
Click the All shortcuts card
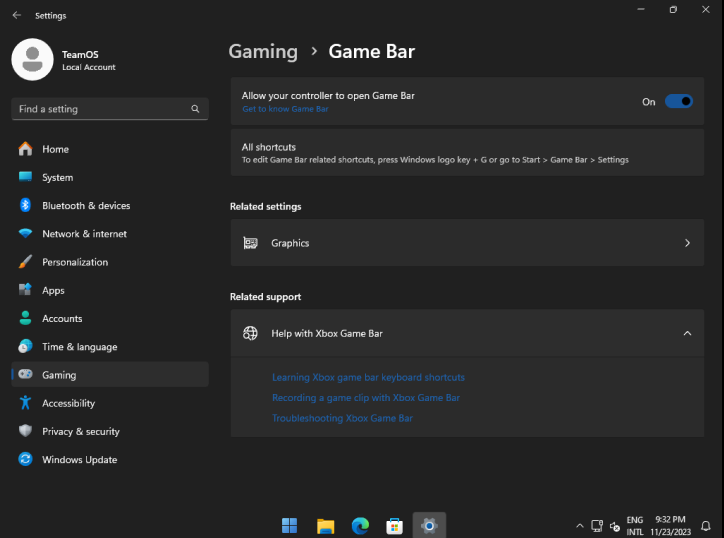tap(467, 153)
